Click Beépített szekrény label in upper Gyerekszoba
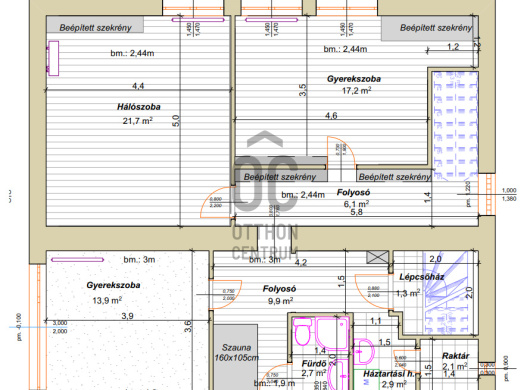 [x=436, y=28]
